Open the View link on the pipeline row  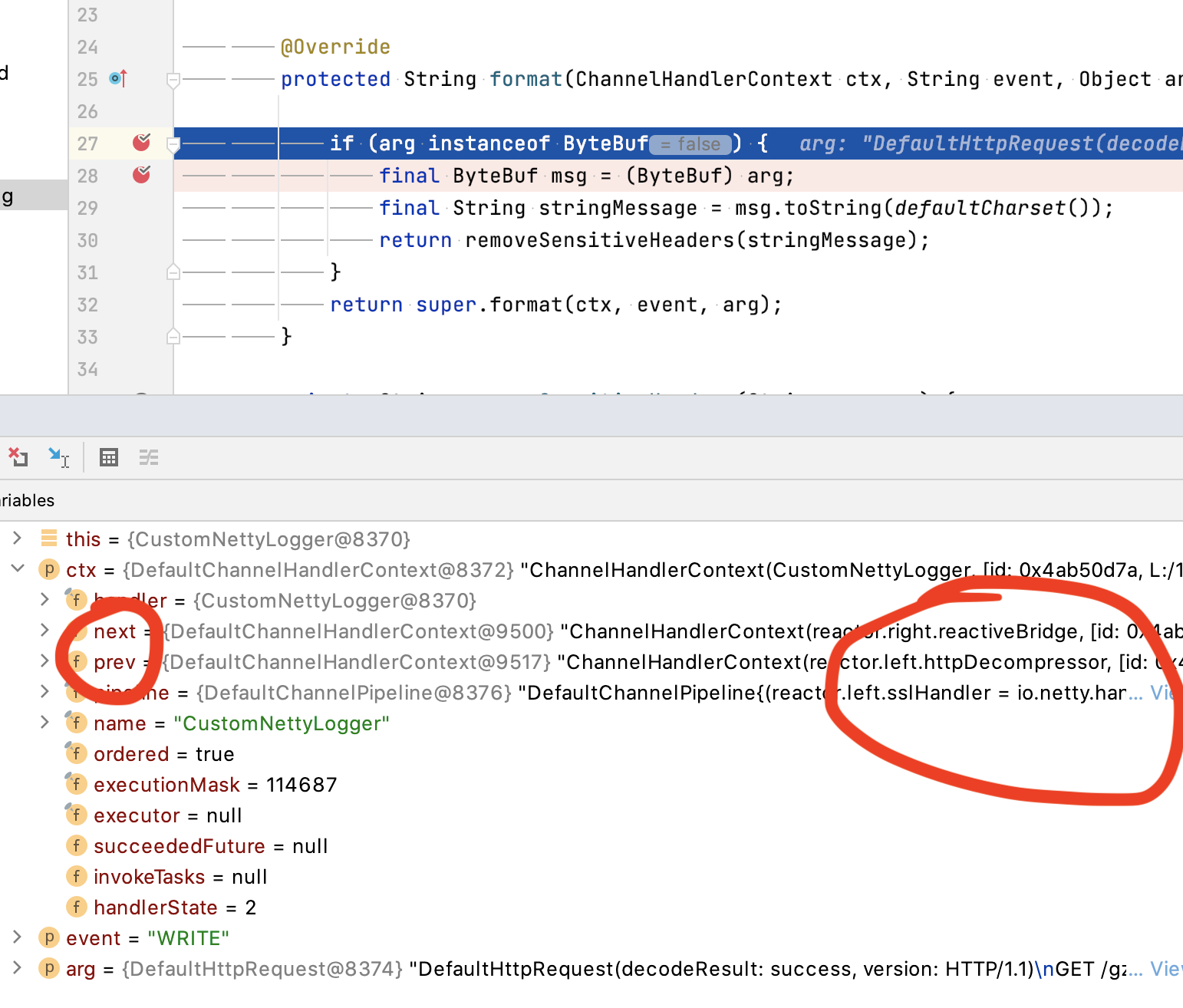coord(1166,693)
